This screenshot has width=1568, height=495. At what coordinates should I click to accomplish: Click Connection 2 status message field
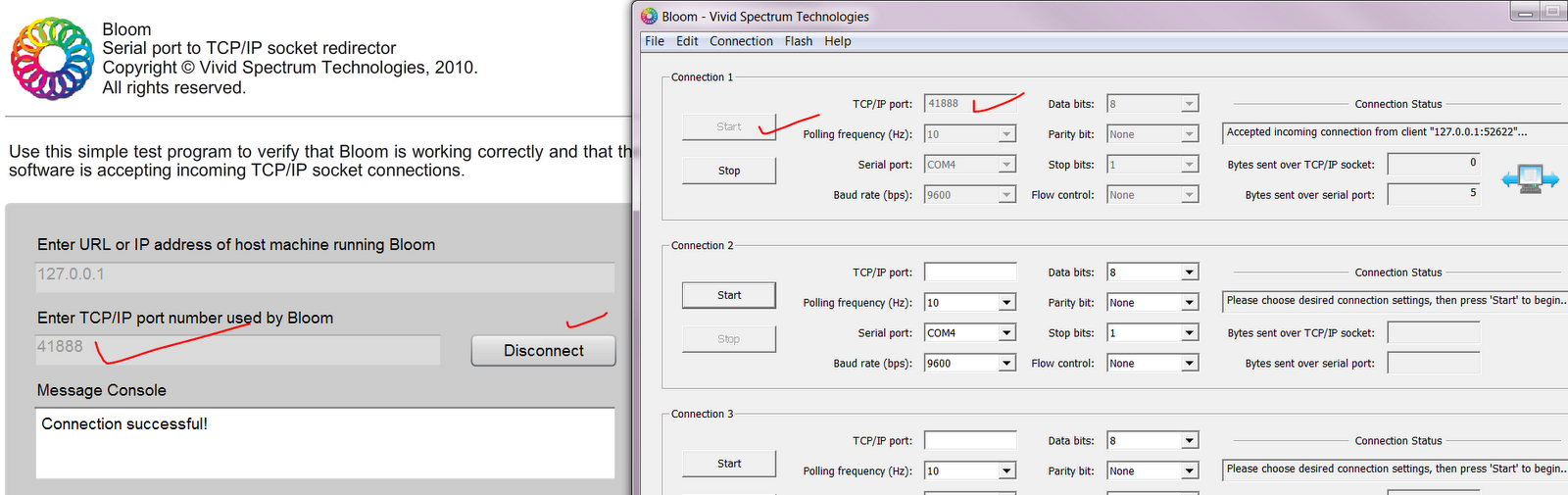click(1396, 301)
